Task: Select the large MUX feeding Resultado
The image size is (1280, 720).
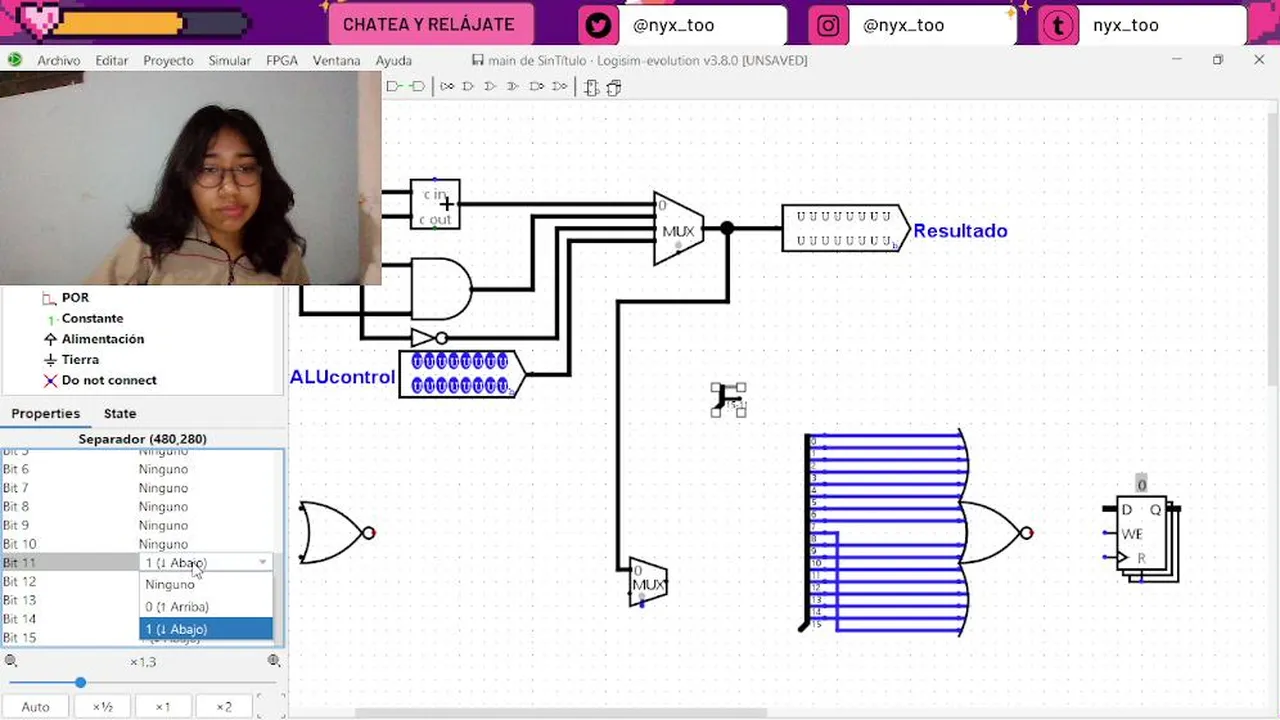Action: click(679, 229)
